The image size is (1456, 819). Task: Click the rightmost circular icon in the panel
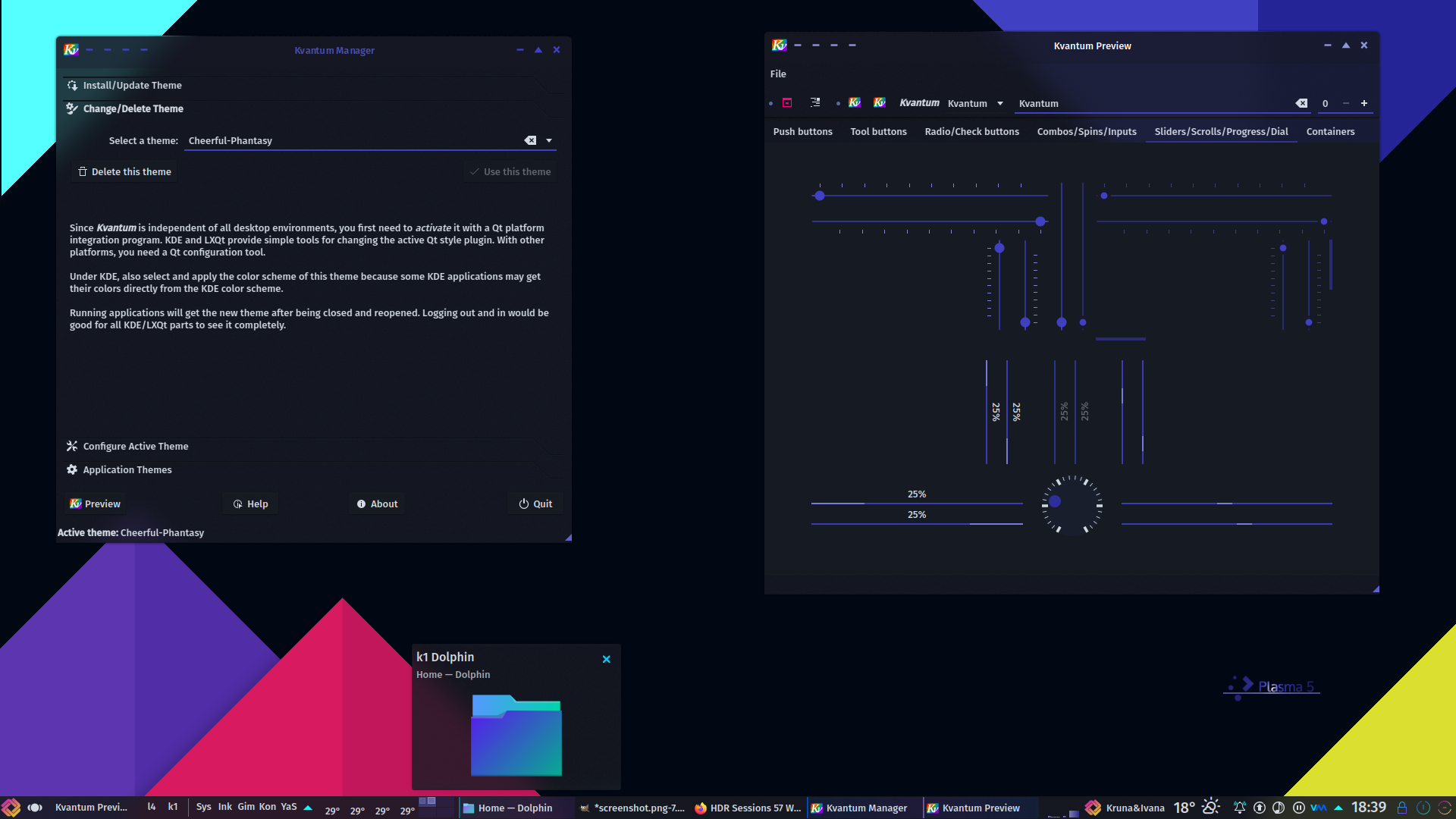tap(1445, 808)
